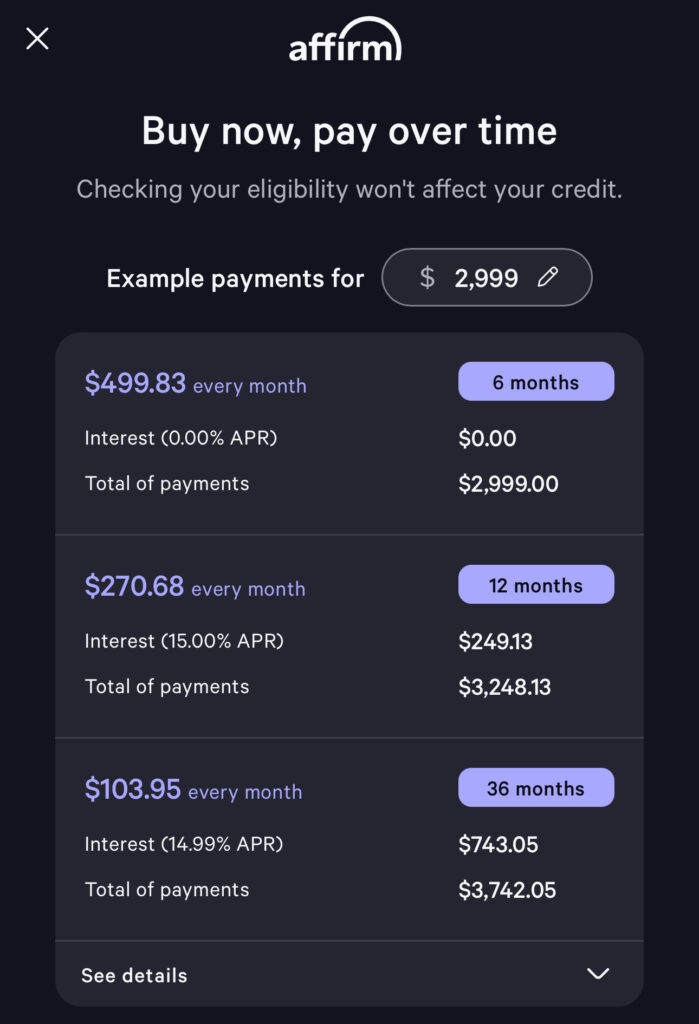This screenshot has height=1024, width=699.
Task: Pick the 36 months plan badge
Action: click(x=536, y=788)
